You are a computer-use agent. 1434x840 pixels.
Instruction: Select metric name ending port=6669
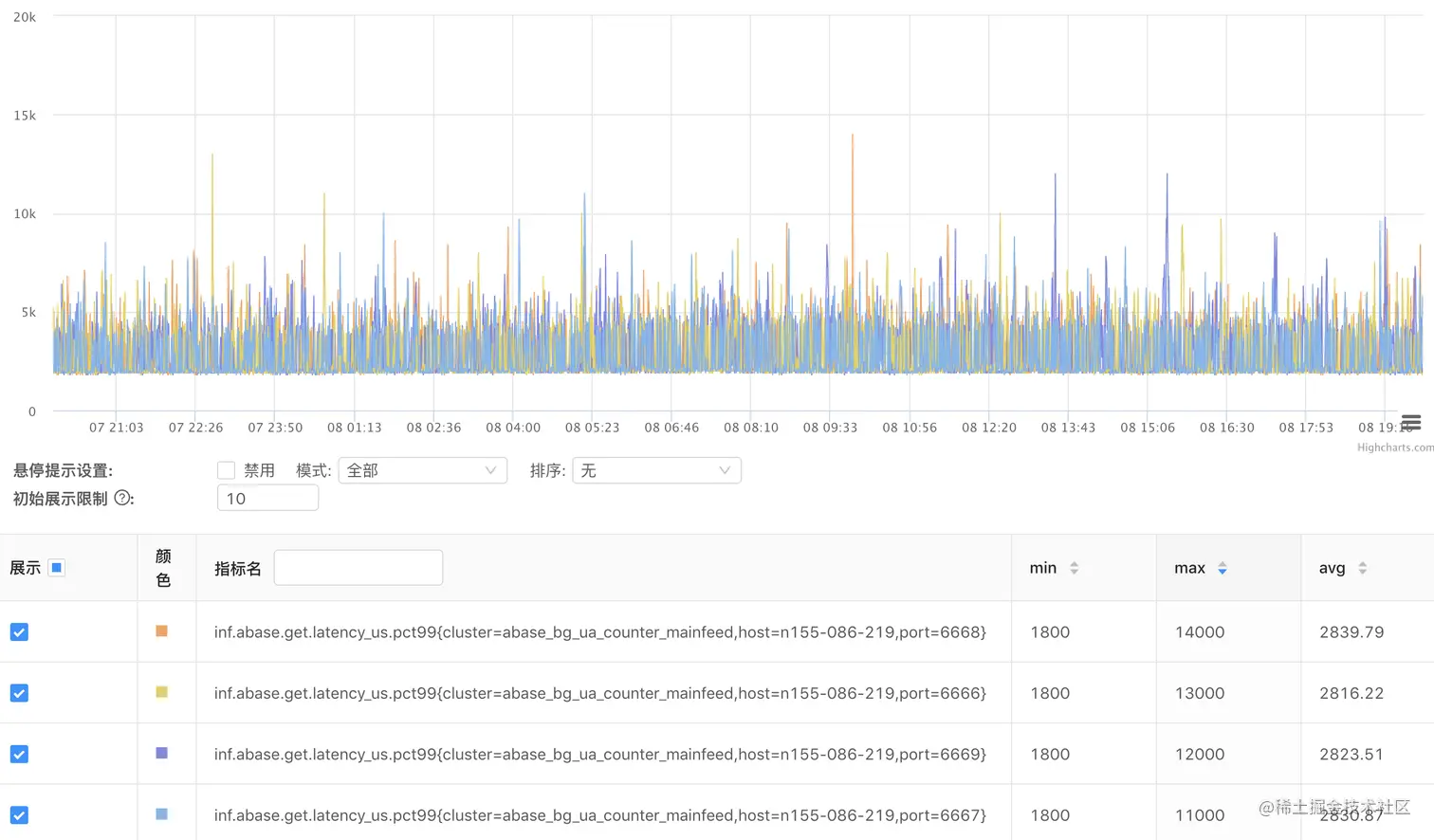point(600,754)
